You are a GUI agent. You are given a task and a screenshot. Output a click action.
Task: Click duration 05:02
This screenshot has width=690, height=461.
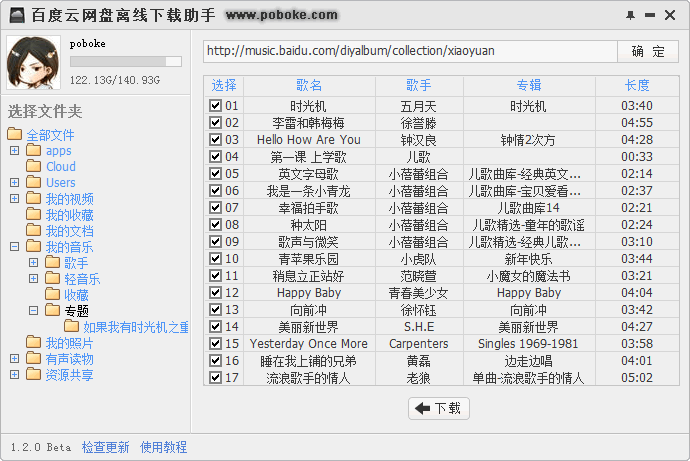[637, 377]
